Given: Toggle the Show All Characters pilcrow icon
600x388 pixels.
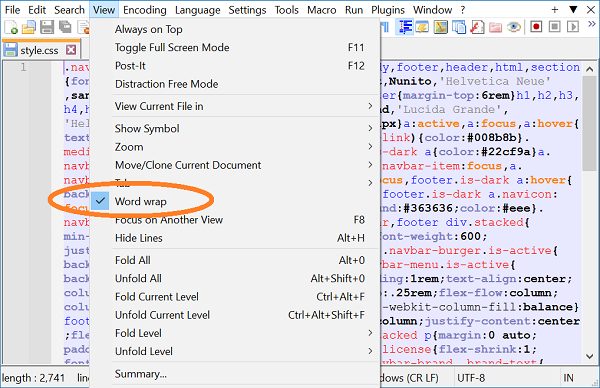Looking at the screenshot, I should tap(385, 27).
